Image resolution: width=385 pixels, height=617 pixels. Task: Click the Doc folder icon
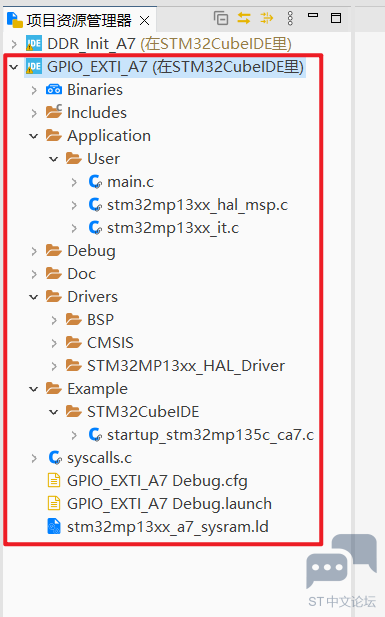(x=54, y=273)
